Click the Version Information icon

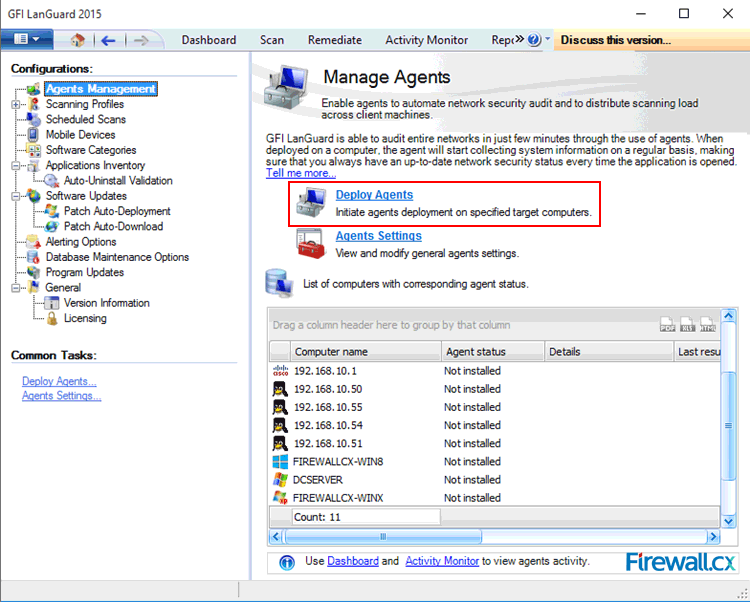click(x=52, y=303)
